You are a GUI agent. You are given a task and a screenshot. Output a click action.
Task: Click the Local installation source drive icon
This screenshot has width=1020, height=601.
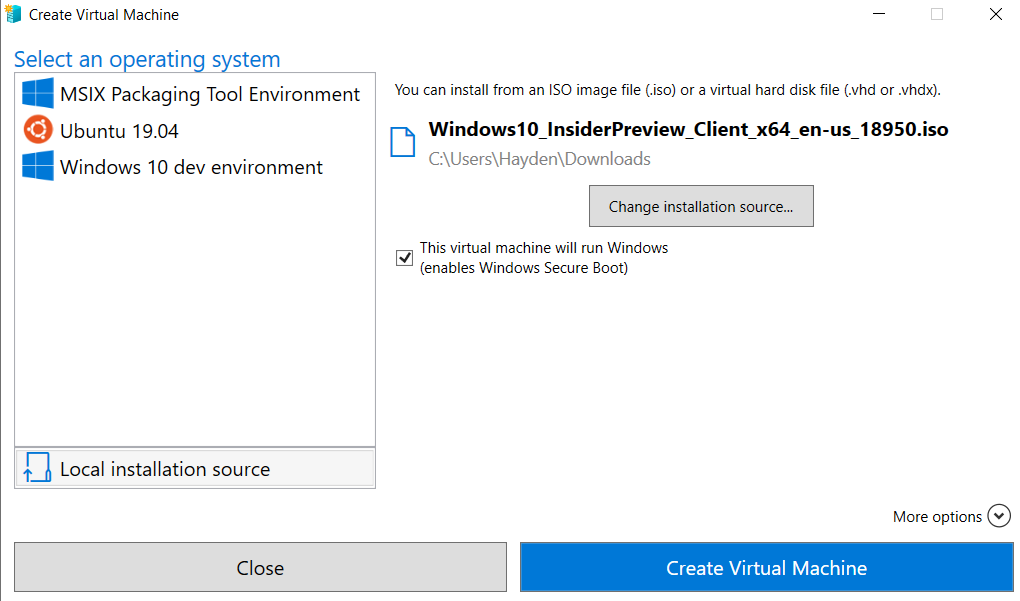click(37, 468)
